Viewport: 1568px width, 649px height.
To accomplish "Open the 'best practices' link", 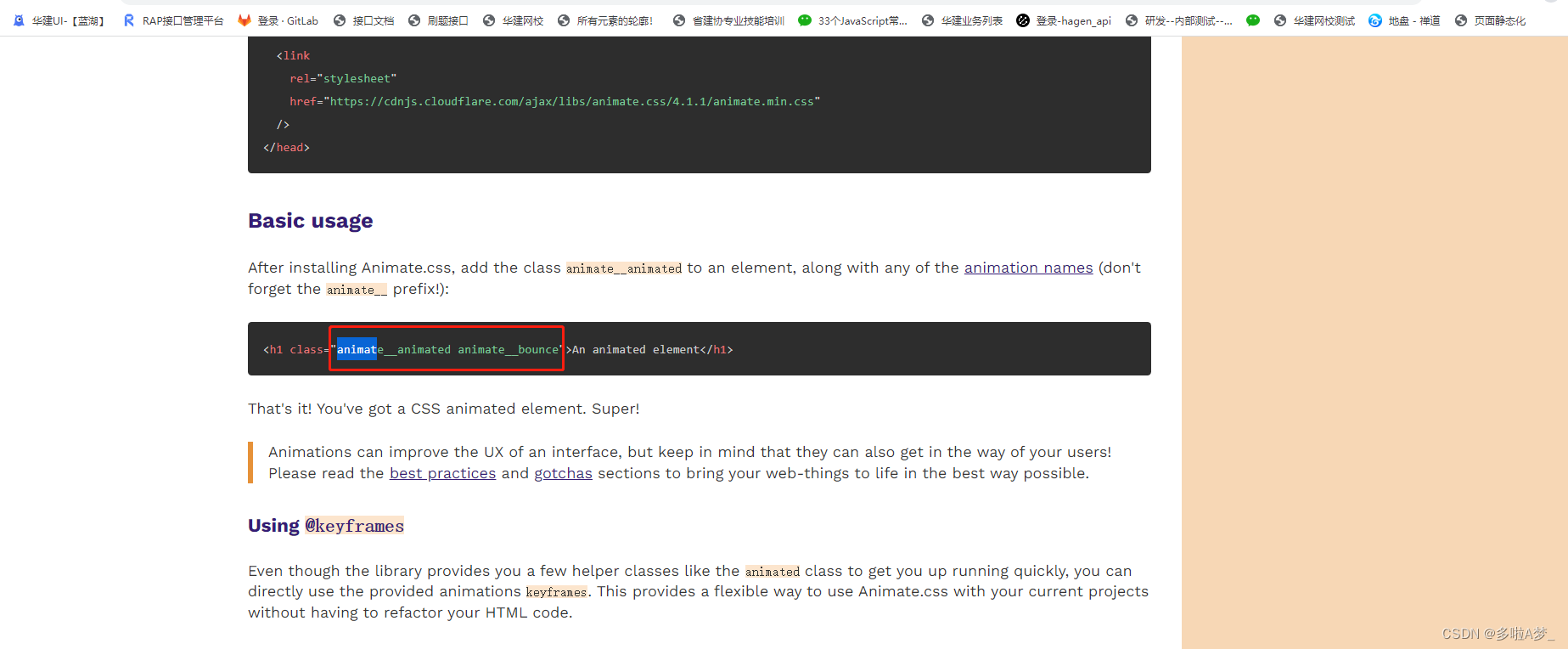I will click(442, 473).
